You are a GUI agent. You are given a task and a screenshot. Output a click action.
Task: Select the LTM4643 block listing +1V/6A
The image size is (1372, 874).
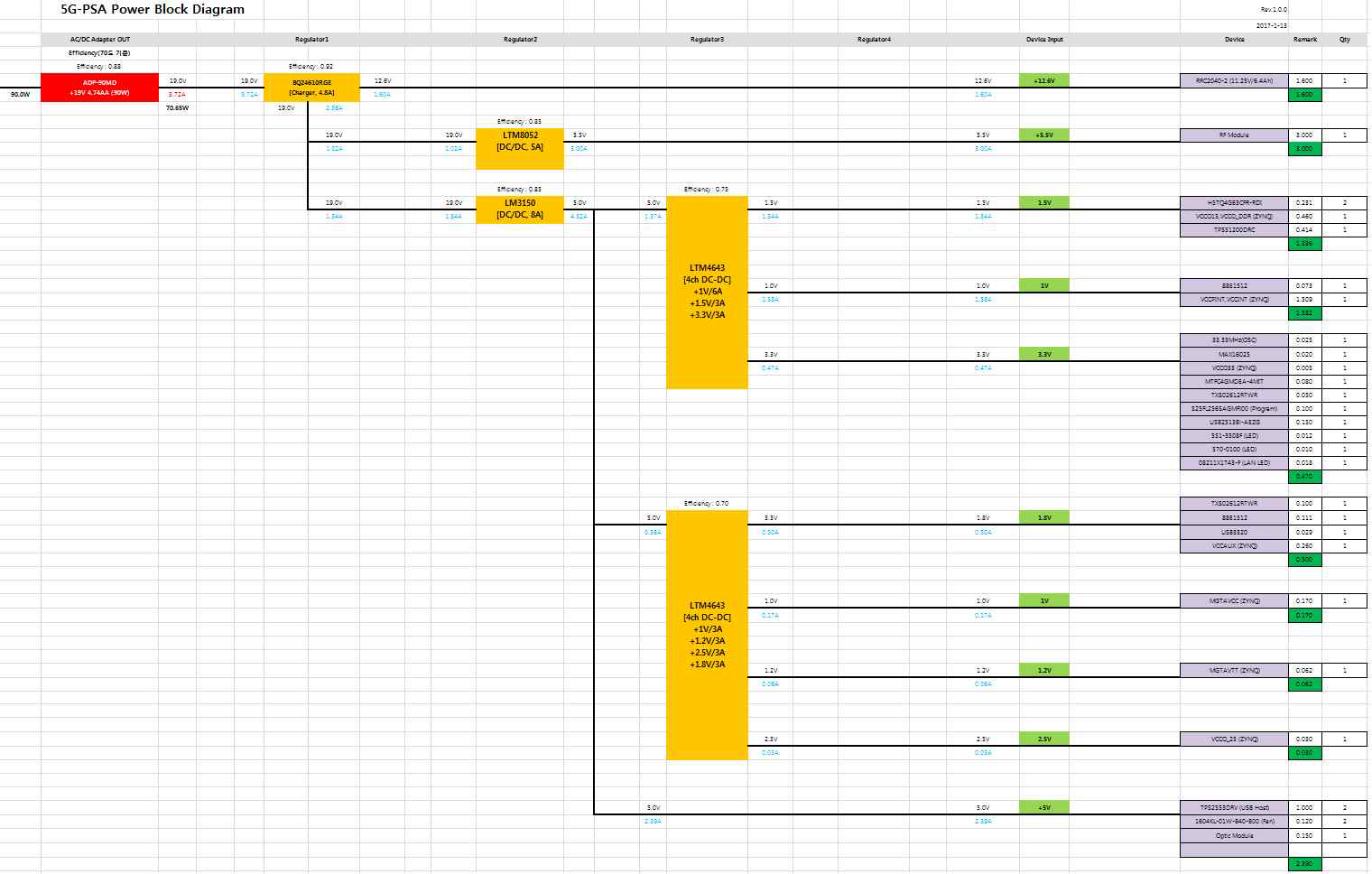pyautogui.click(x=707, y=293)
